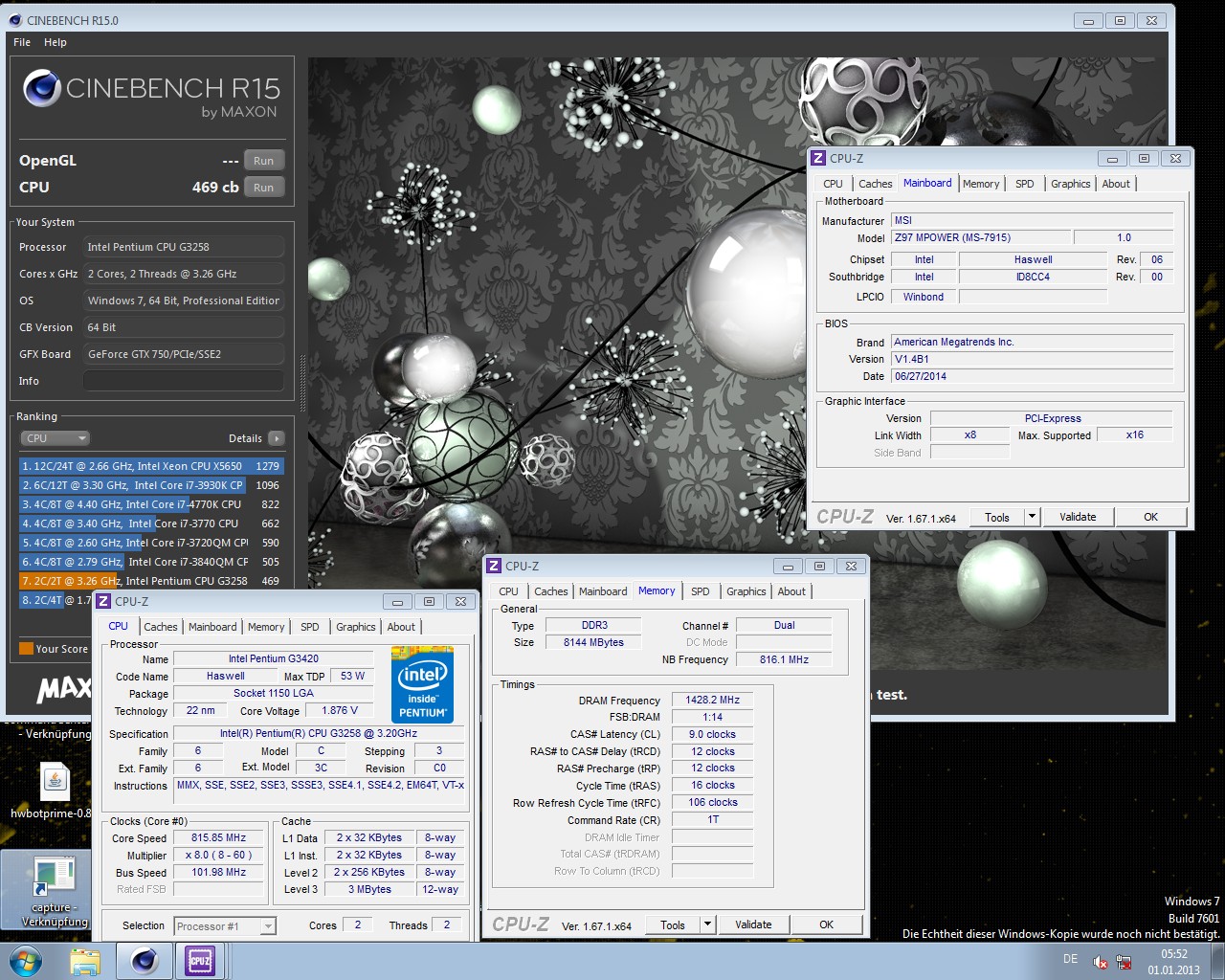
Task: Select ranking entry Core i7-3770
Action: (151, 523)
